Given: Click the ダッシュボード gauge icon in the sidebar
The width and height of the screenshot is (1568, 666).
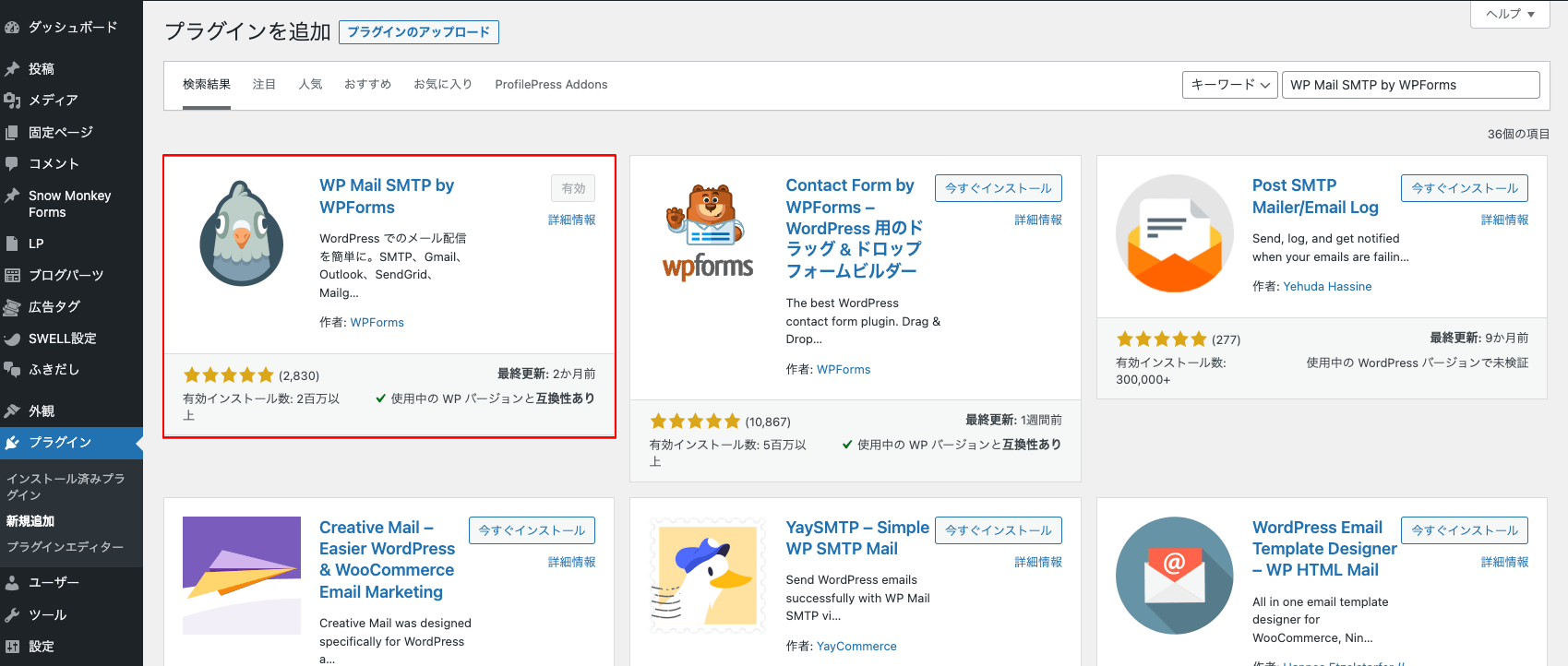Looking at the screenshot, I should click(x=12, y=28).
